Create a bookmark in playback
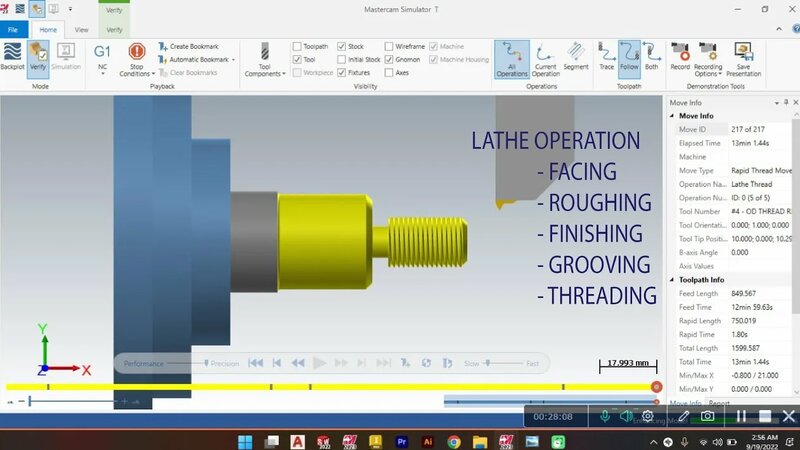 (188, 46)
